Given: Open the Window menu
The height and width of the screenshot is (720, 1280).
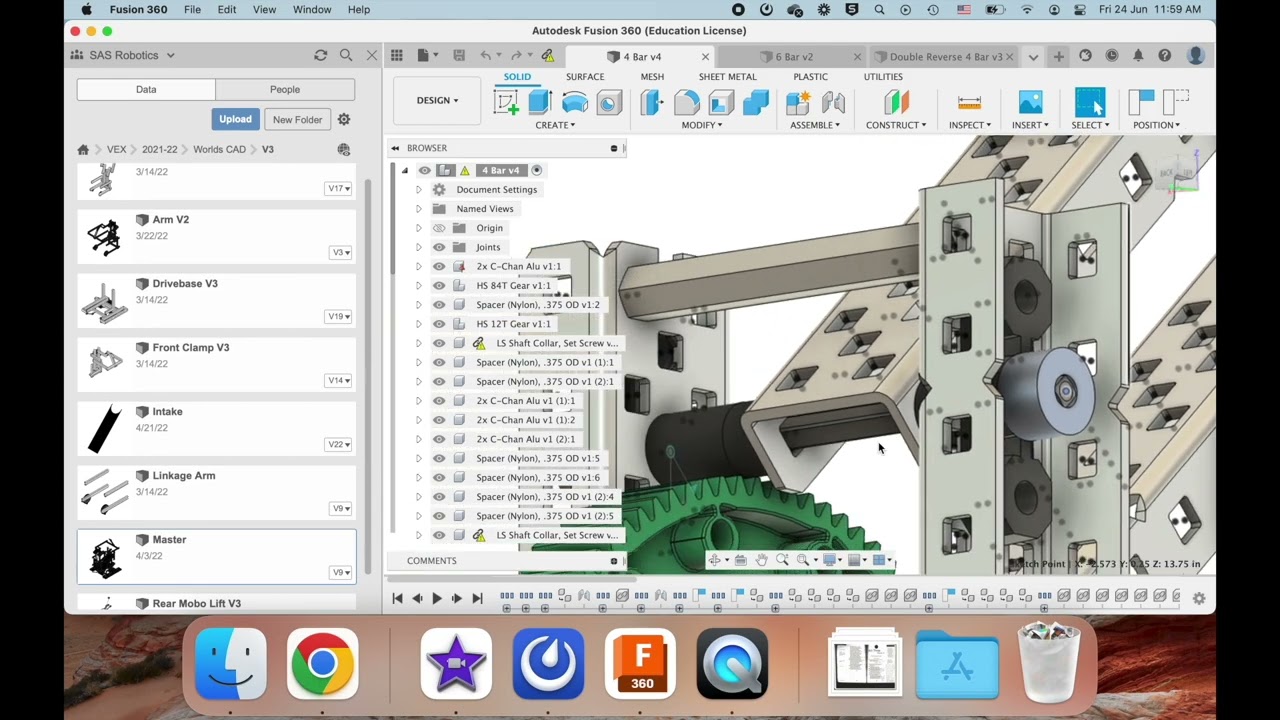Looking at the screenshot, I should (312, 10).
